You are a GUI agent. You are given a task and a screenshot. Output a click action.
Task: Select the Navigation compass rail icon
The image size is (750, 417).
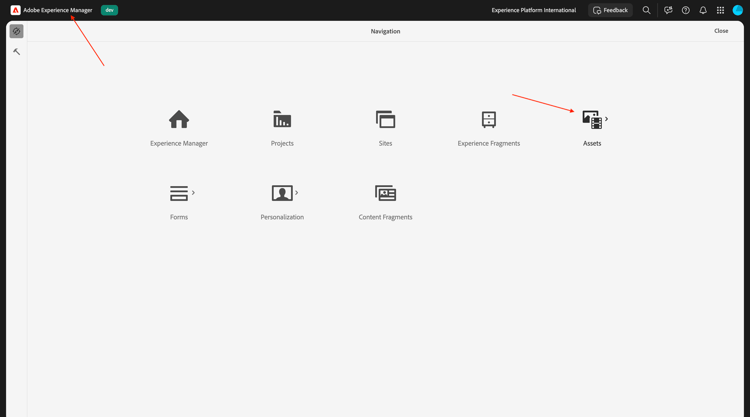[x=16, y=32]
